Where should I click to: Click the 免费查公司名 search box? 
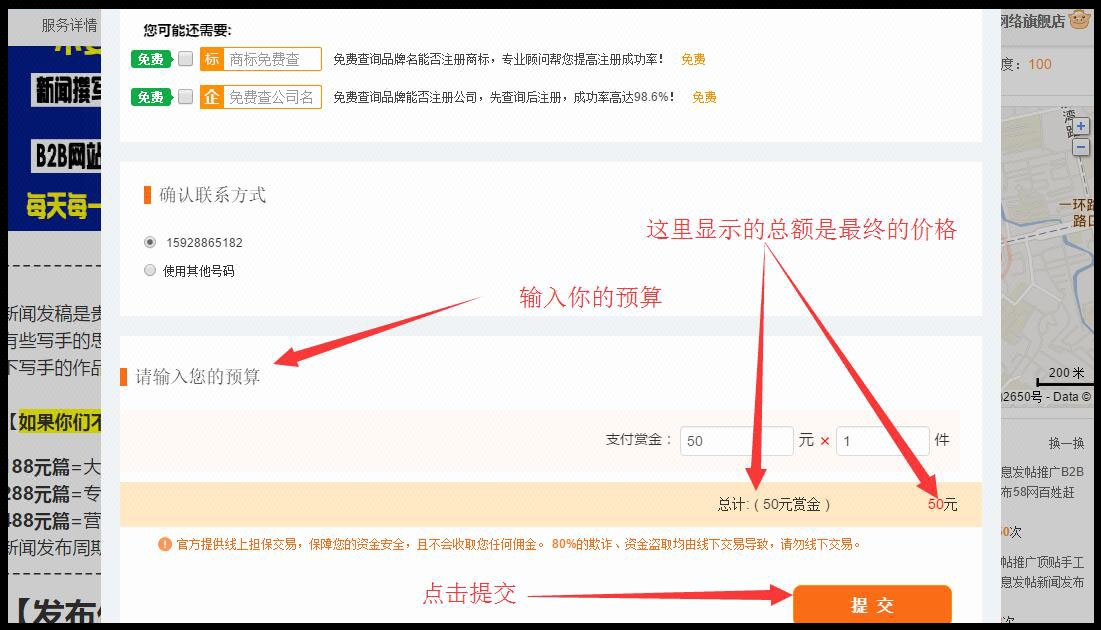[272, 97]
